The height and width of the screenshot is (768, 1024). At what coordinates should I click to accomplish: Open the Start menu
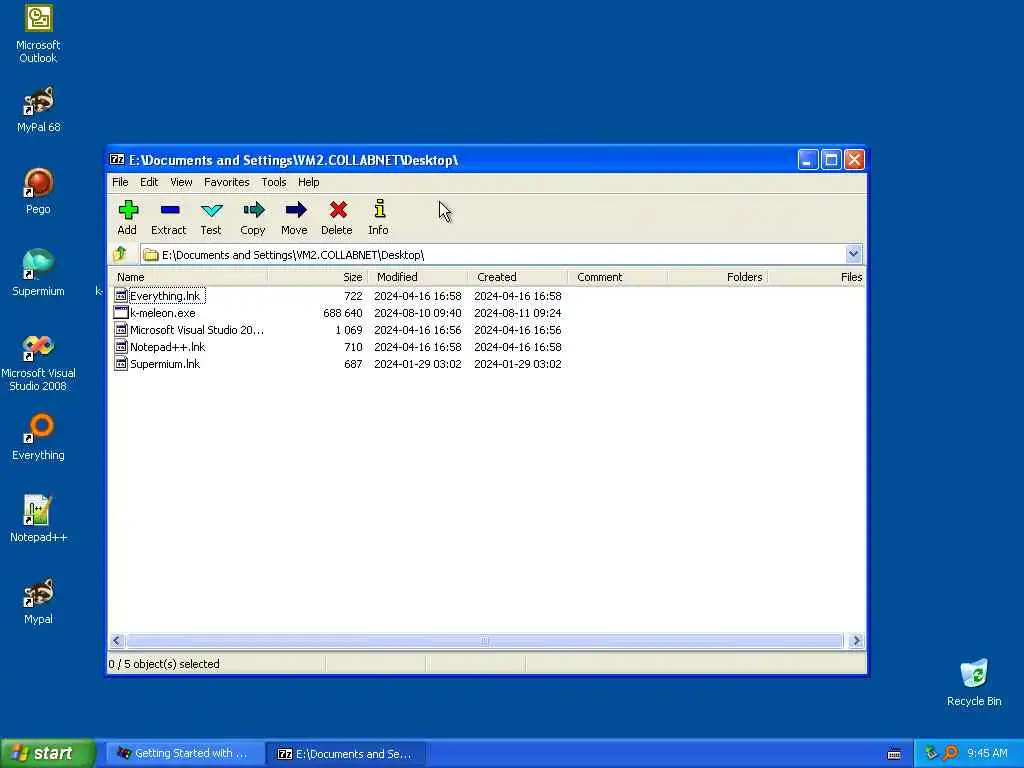pos(47,753)
